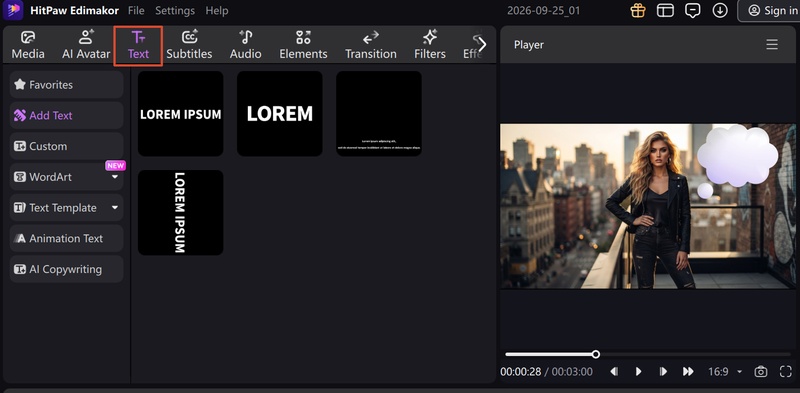The width and height of the screenshot is (800, 393).
Task: Open the layout switcher icon
Action: (665, 10)
